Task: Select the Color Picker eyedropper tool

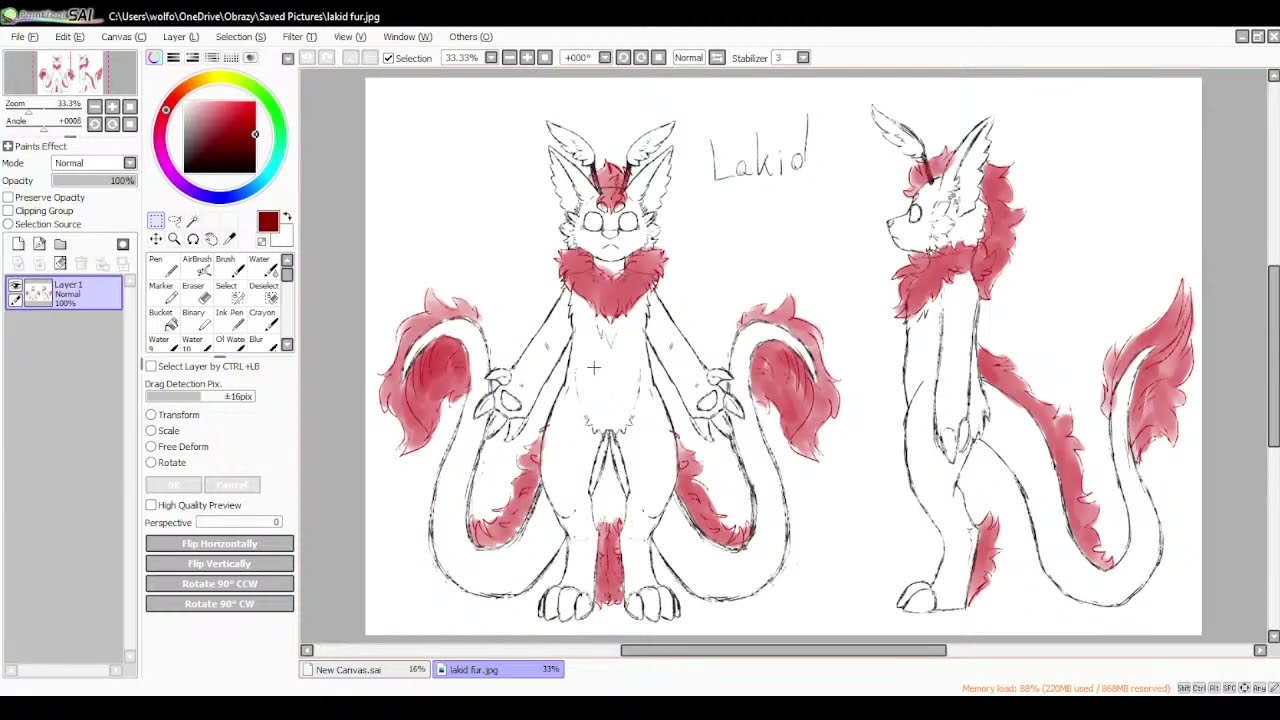Action: [230, 239]
